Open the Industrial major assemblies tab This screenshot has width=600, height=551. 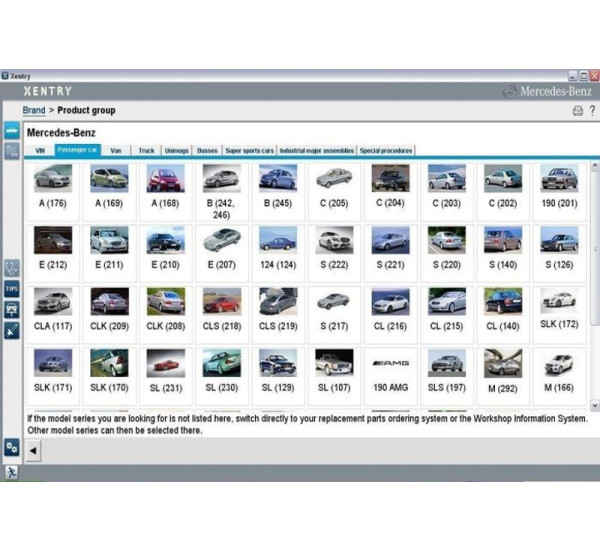[316, 150]
